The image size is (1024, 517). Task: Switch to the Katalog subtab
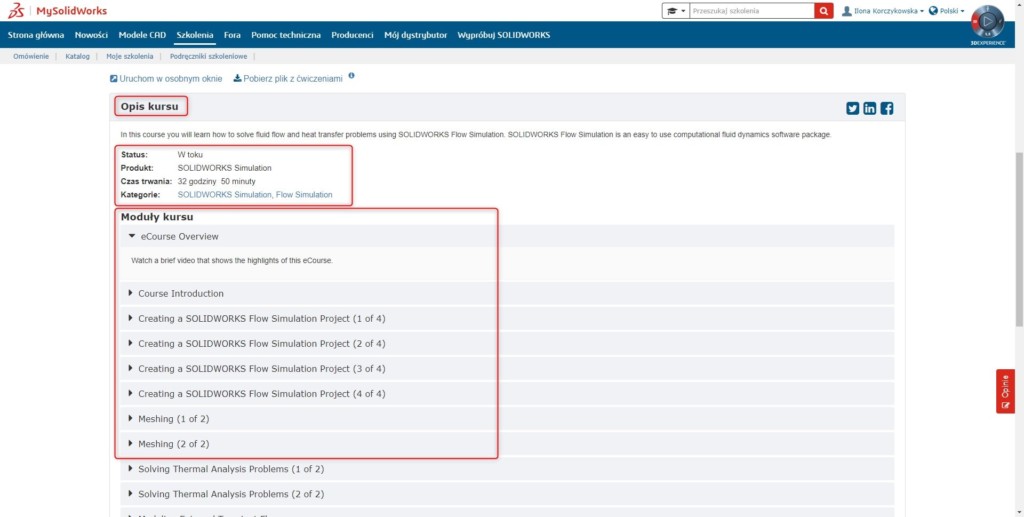click(x=78, y=57)
